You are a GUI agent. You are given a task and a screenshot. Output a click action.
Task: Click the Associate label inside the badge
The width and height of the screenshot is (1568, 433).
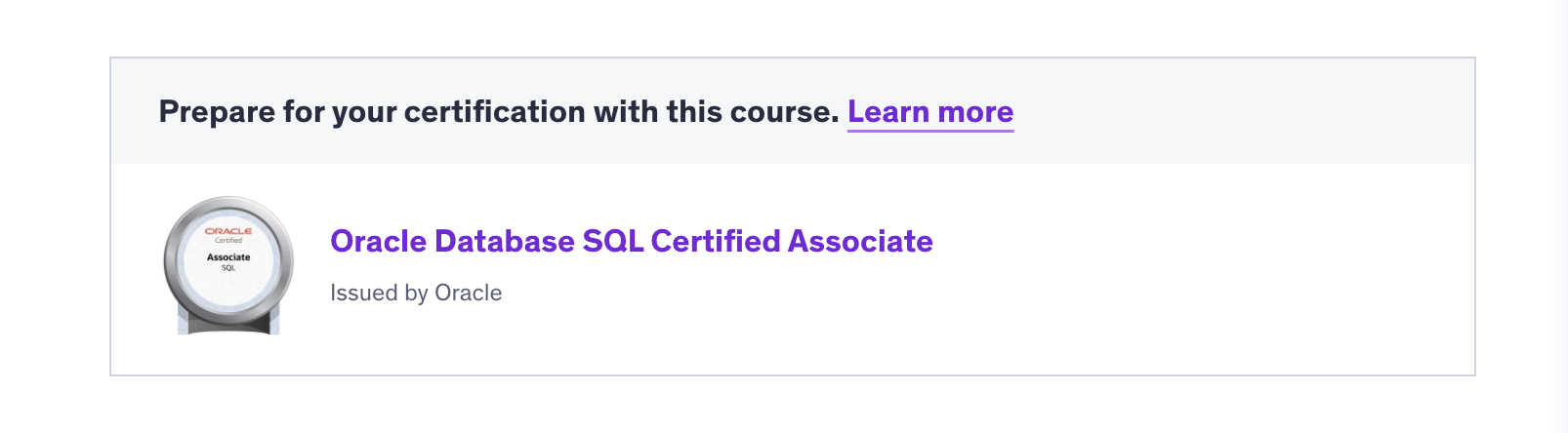tap(228, 257)
